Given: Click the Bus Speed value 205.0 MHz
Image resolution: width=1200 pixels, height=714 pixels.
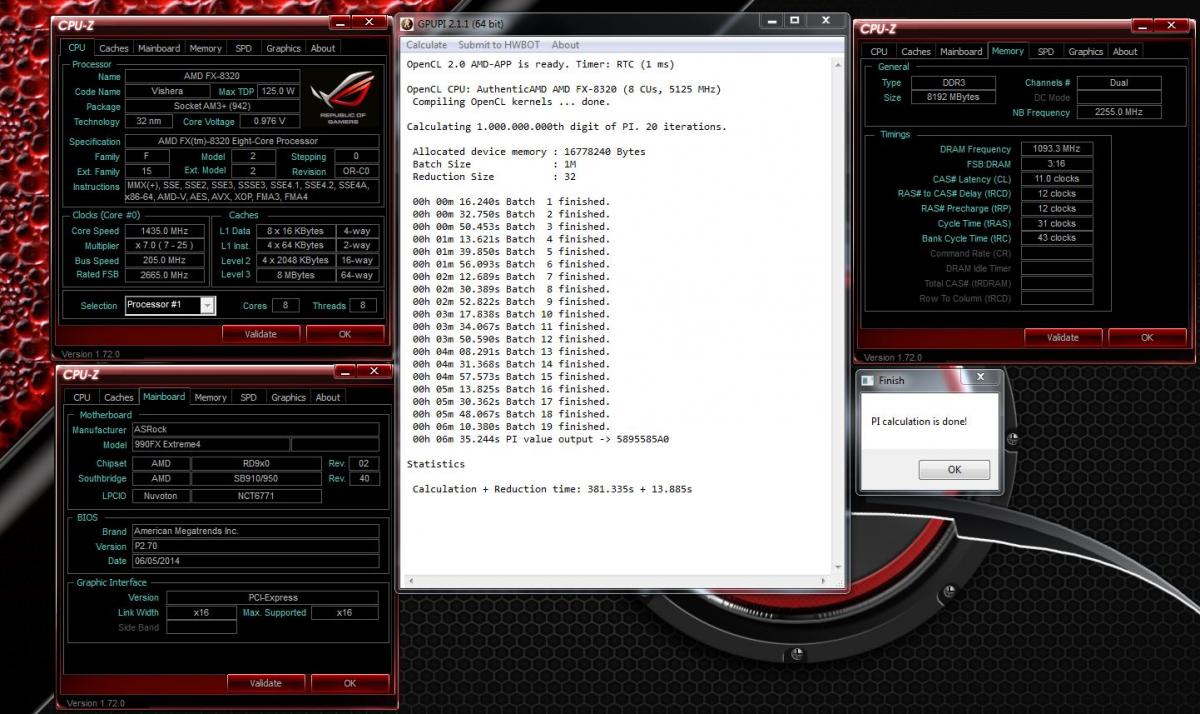Looking at the screenshot, I should [163, 260].
